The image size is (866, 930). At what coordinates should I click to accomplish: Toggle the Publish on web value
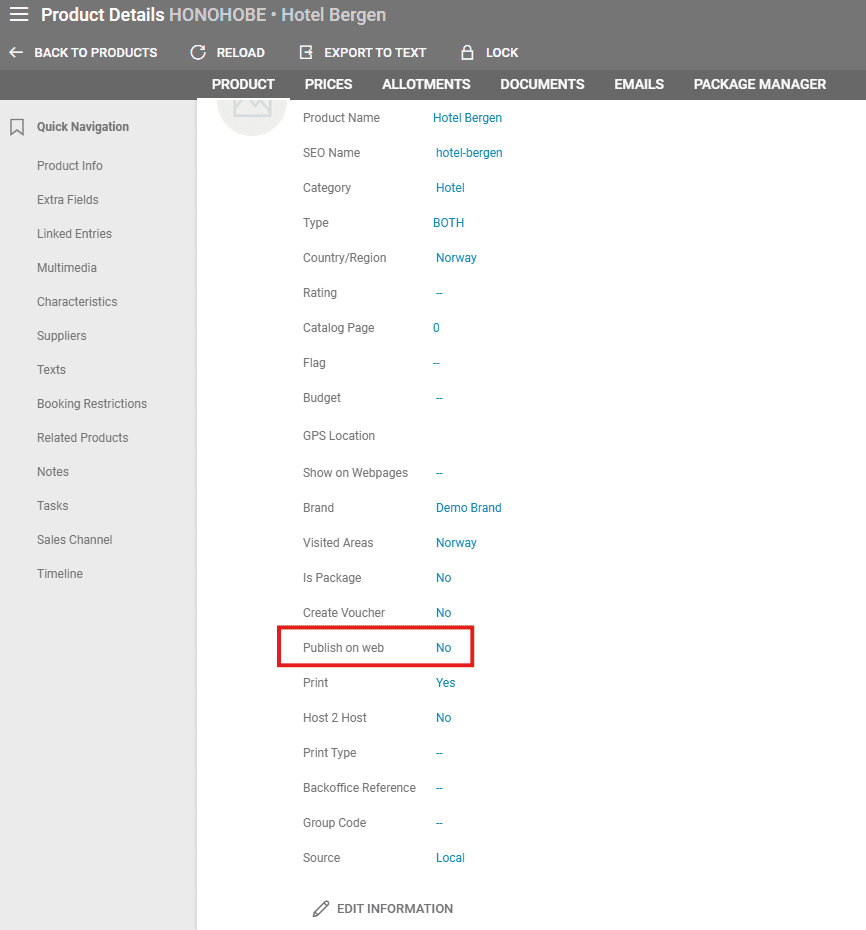tap(443, 648)
